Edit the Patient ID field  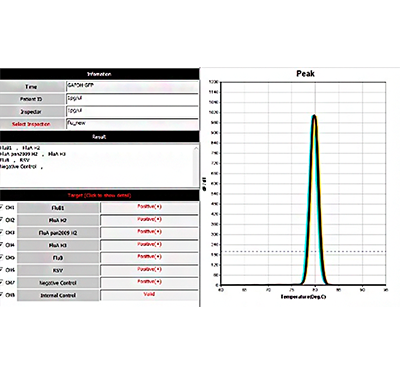132,99
